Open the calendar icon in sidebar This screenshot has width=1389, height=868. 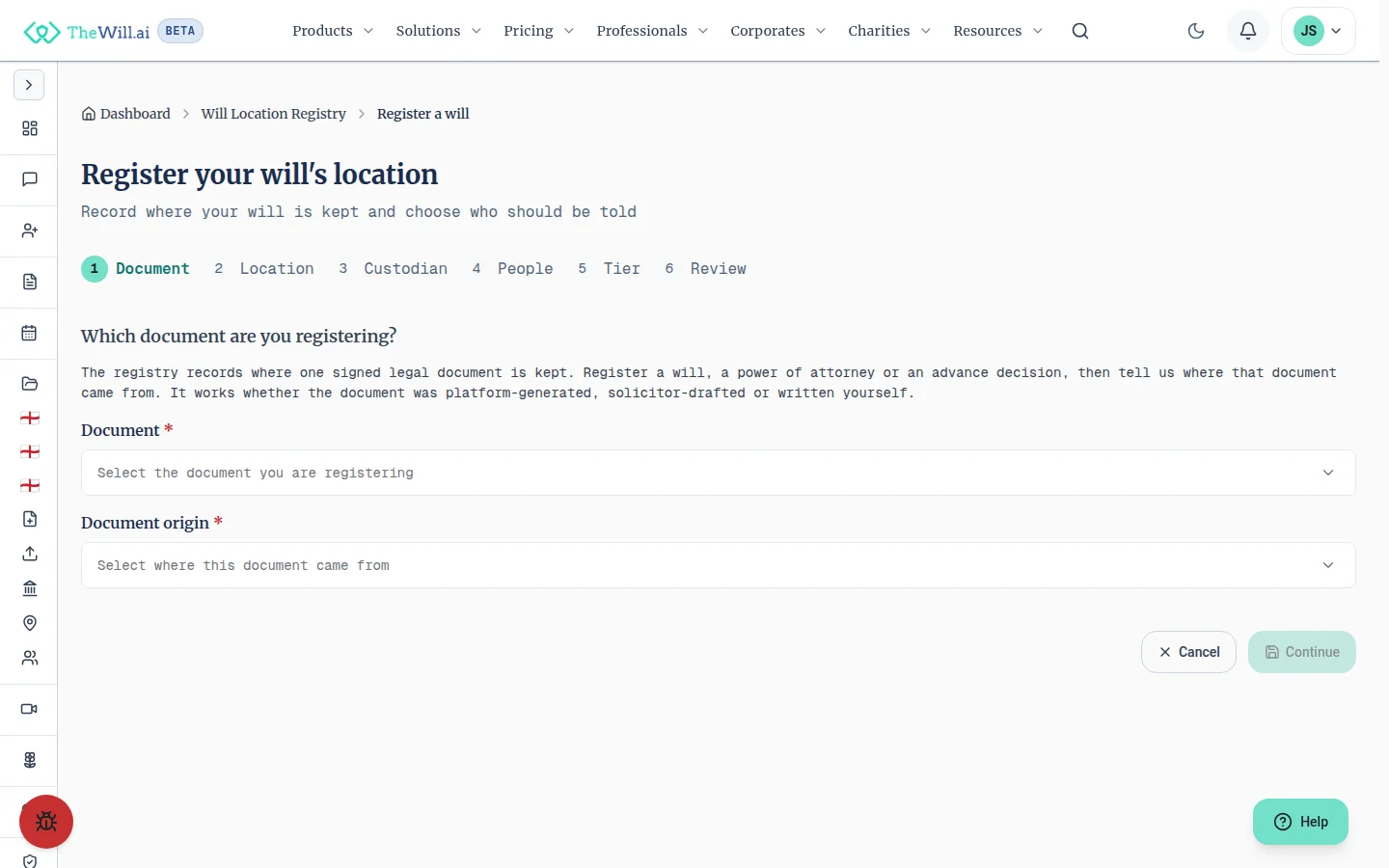(30, 333)
